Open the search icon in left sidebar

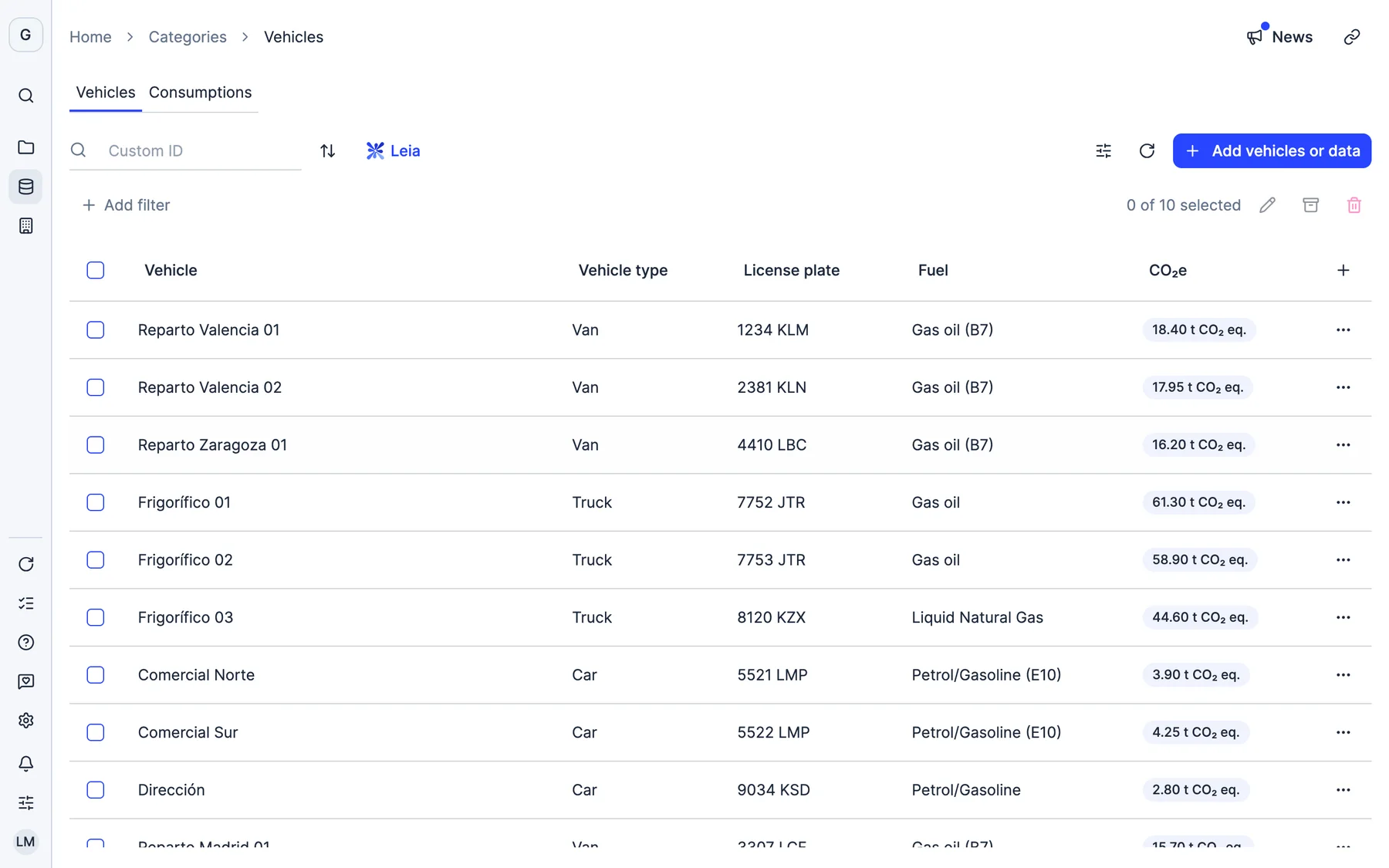click(x=25, y=96)
